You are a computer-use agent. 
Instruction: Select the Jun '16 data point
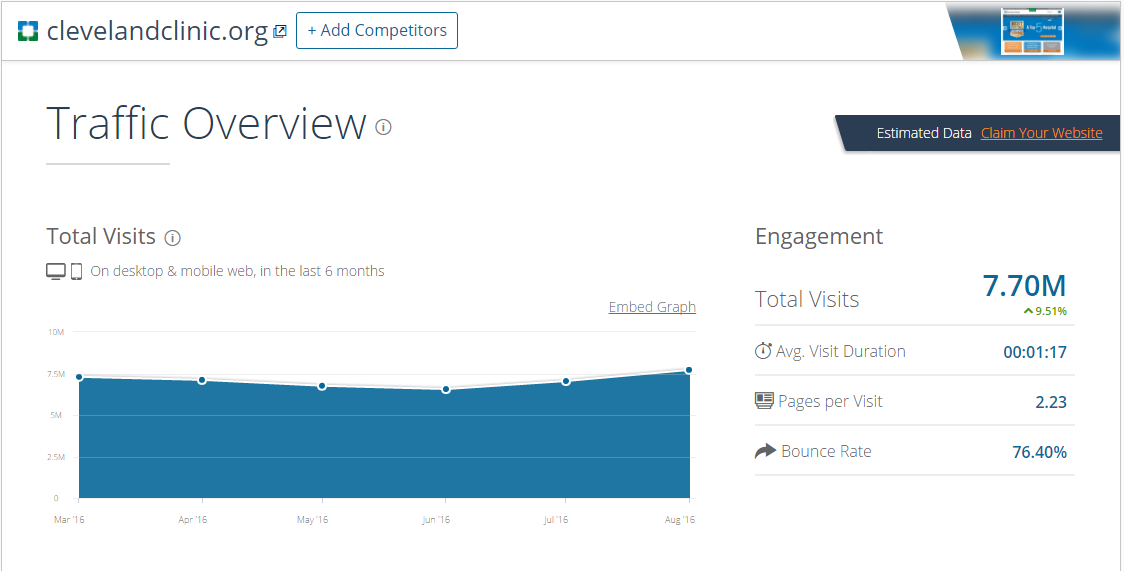coord(446,390)
